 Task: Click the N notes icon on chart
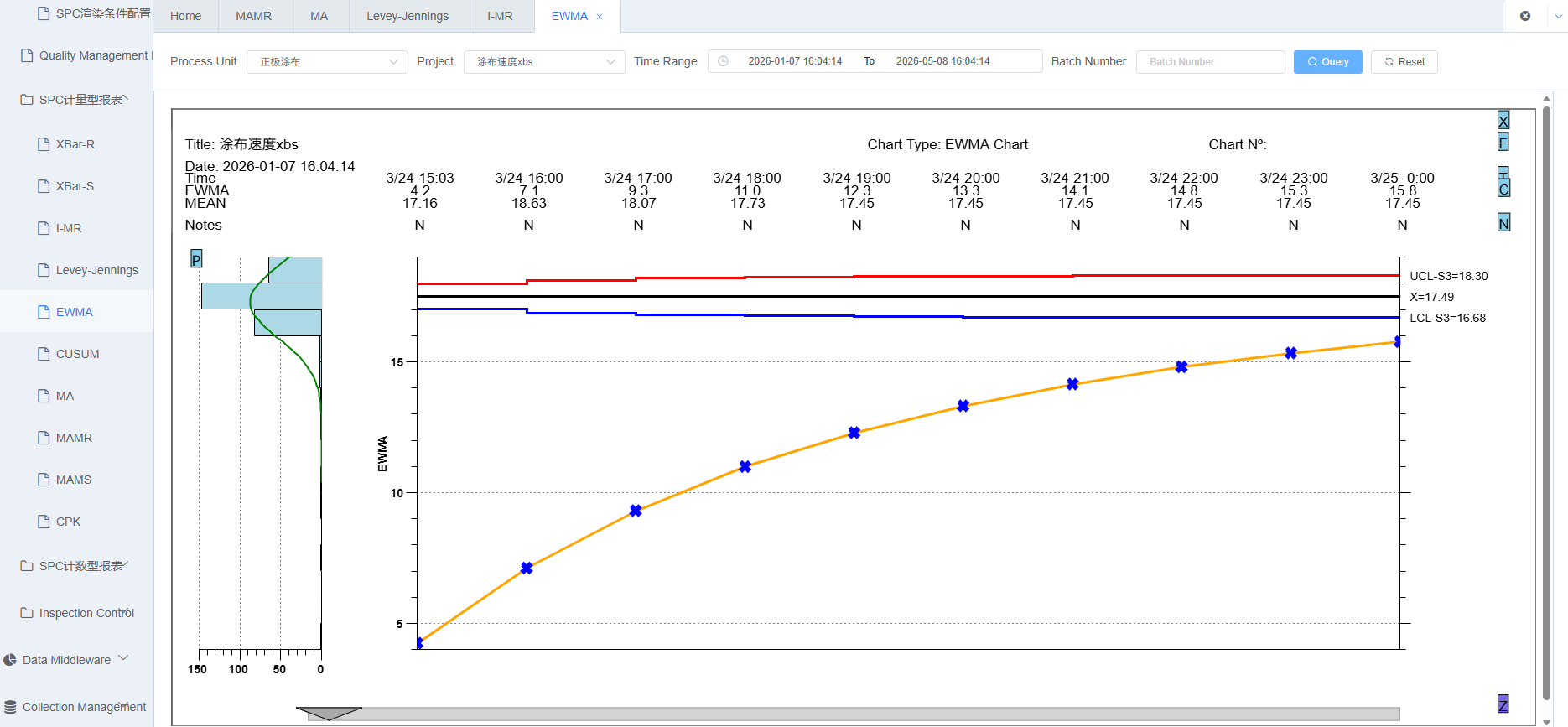click(1503, 223)
